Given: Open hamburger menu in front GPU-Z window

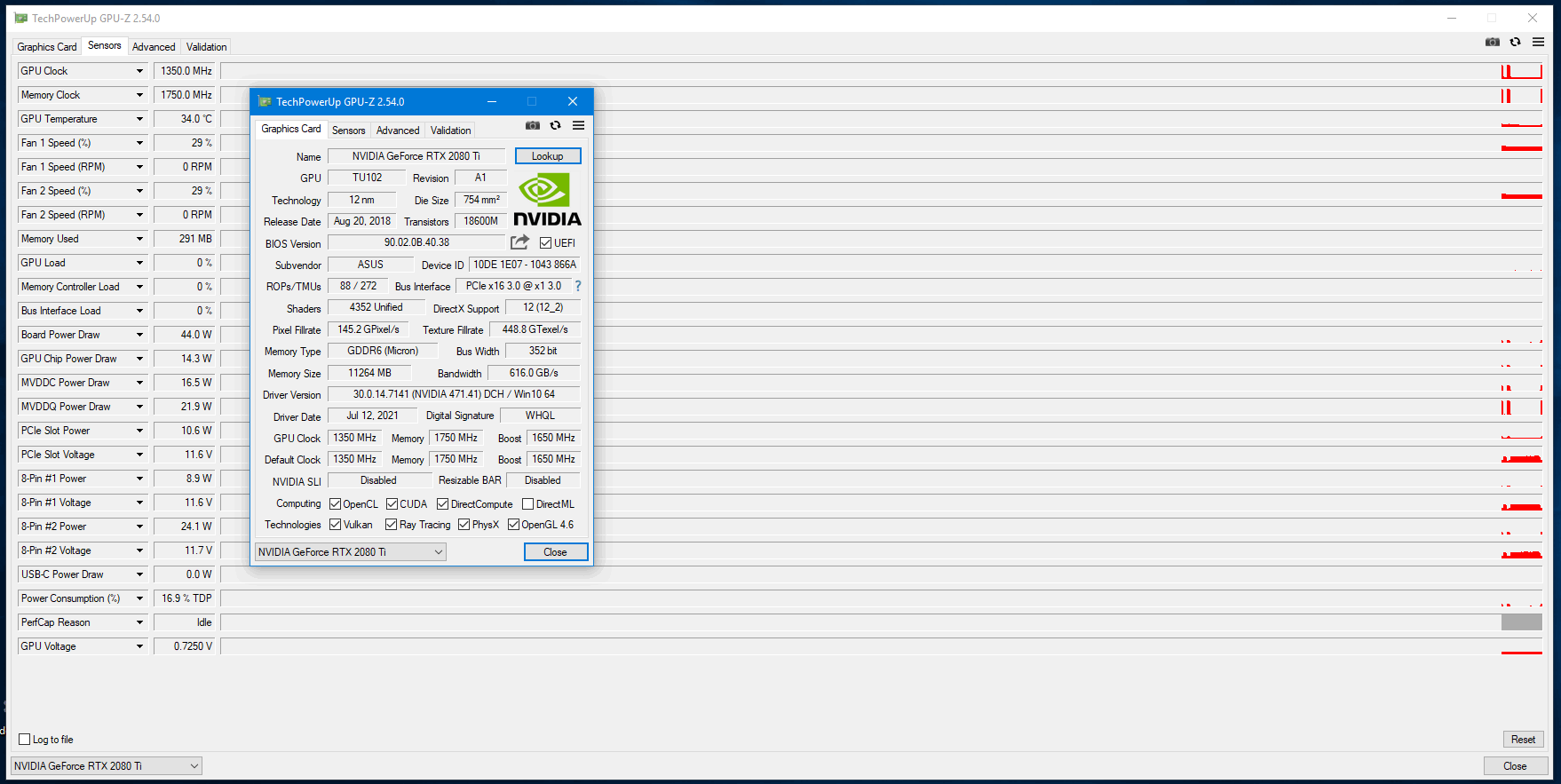Looking at the screenshot, I should click(x=579, y=125).
